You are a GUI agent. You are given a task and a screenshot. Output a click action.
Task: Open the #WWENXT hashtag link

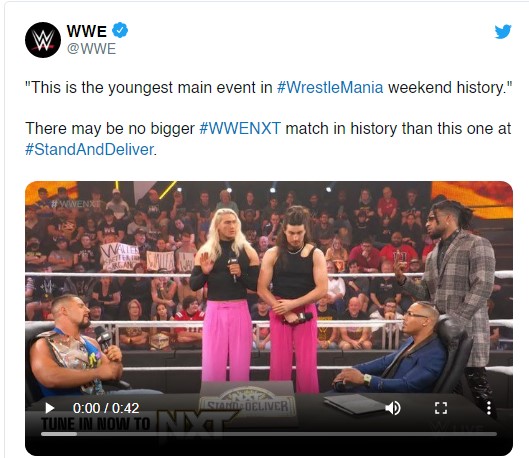pyautogui.click(x=240, y=128)
